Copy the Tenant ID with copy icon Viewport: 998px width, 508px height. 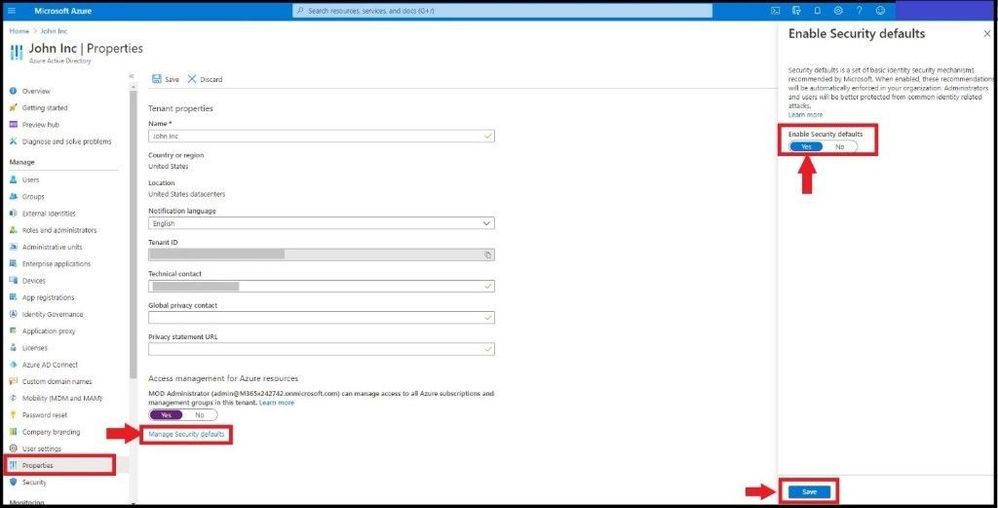point(488,255)
